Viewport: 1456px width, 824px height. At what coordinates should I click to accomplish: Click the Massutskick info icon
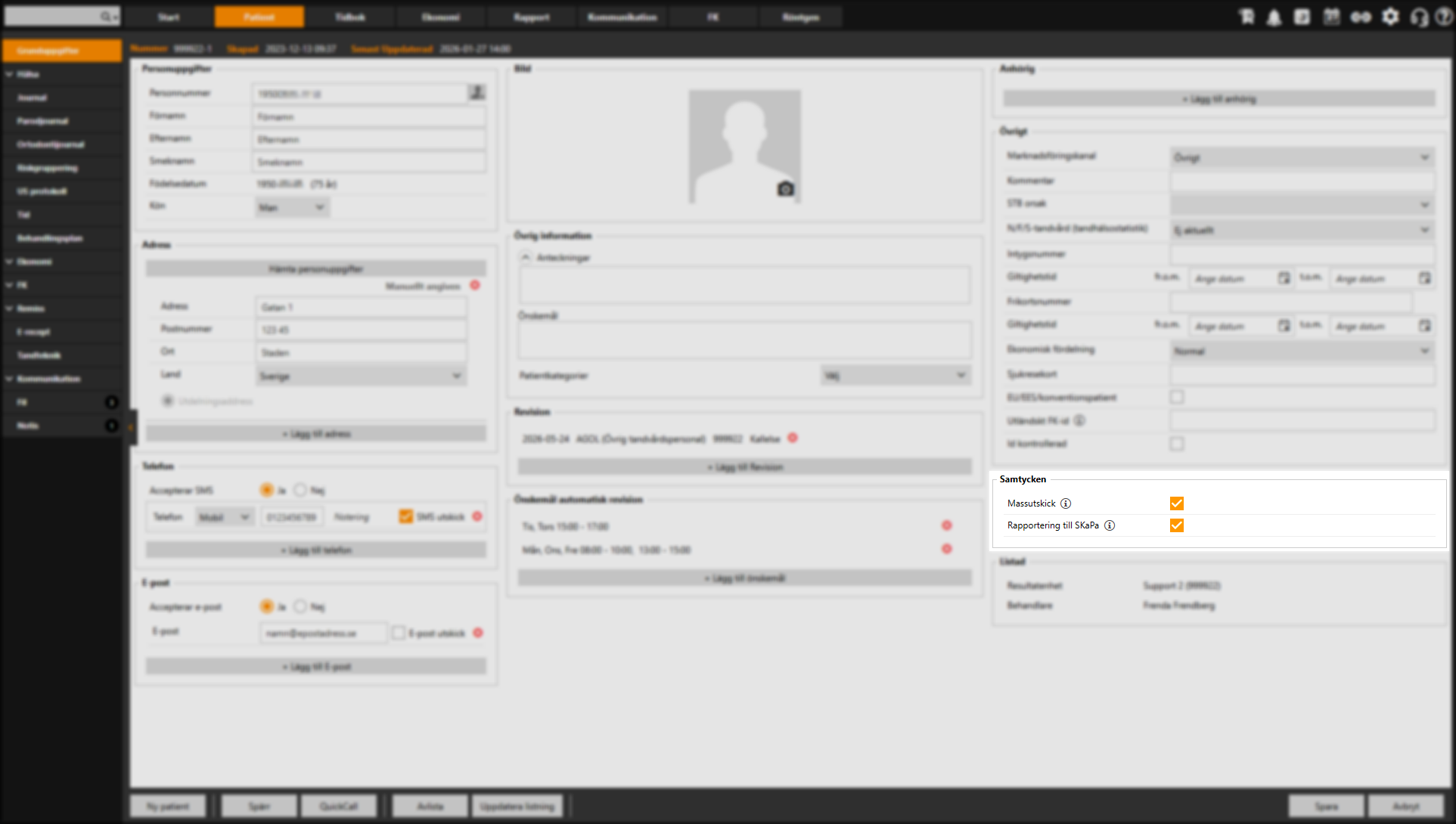1066,503
